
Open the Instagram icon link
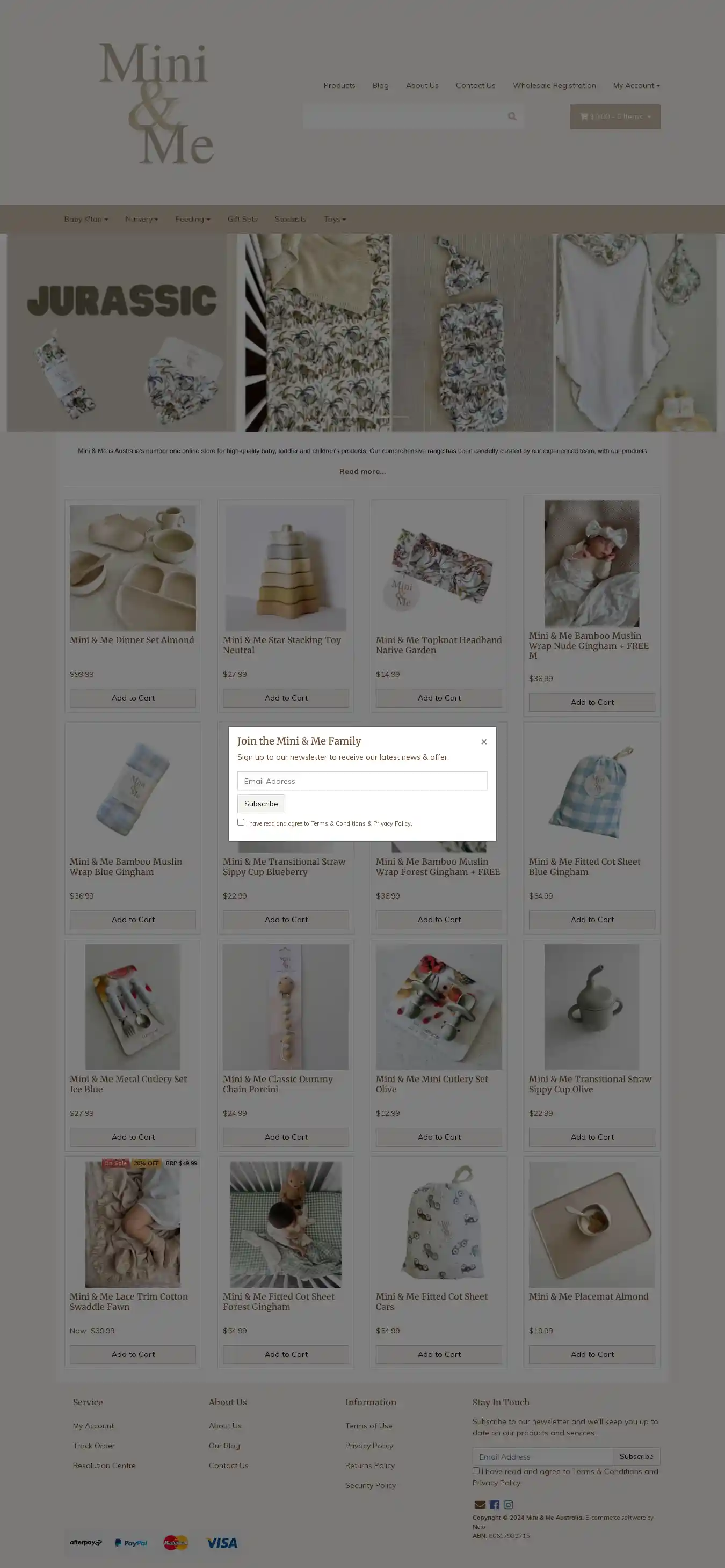(x=508, y=1505)
